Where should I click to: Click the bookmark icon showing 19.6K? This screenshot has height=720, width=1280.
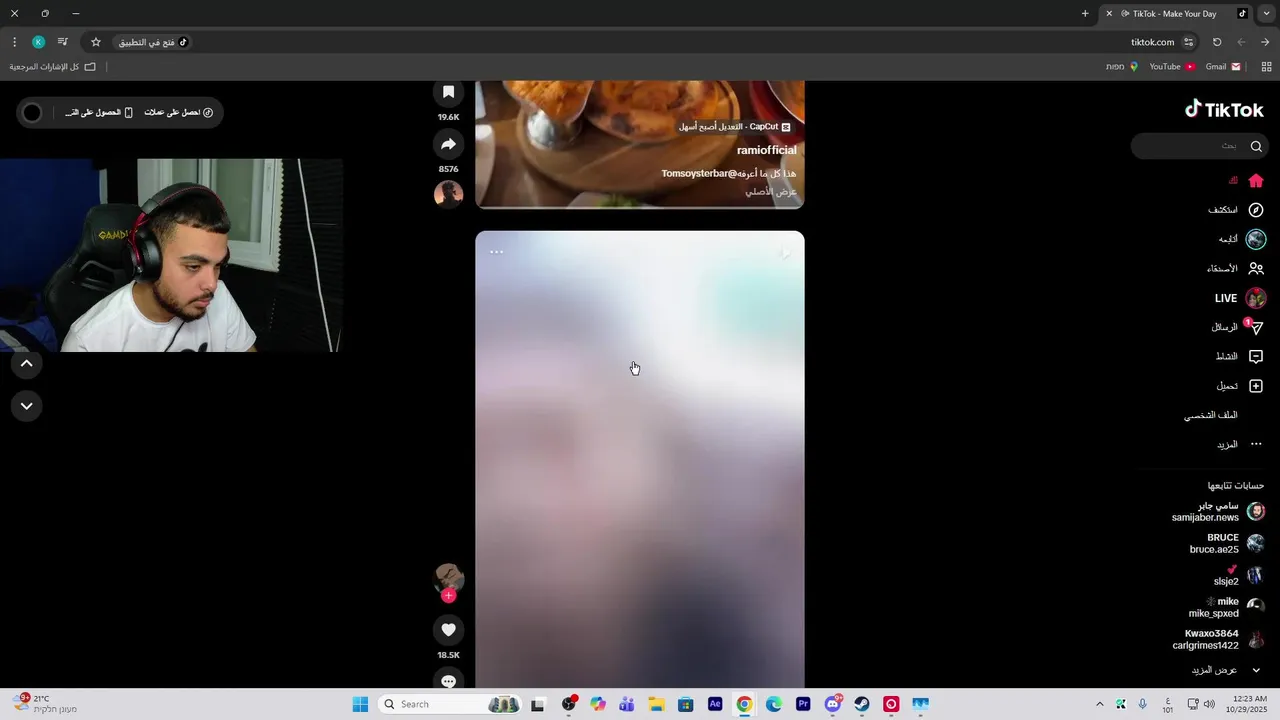(x=448, y=92)
